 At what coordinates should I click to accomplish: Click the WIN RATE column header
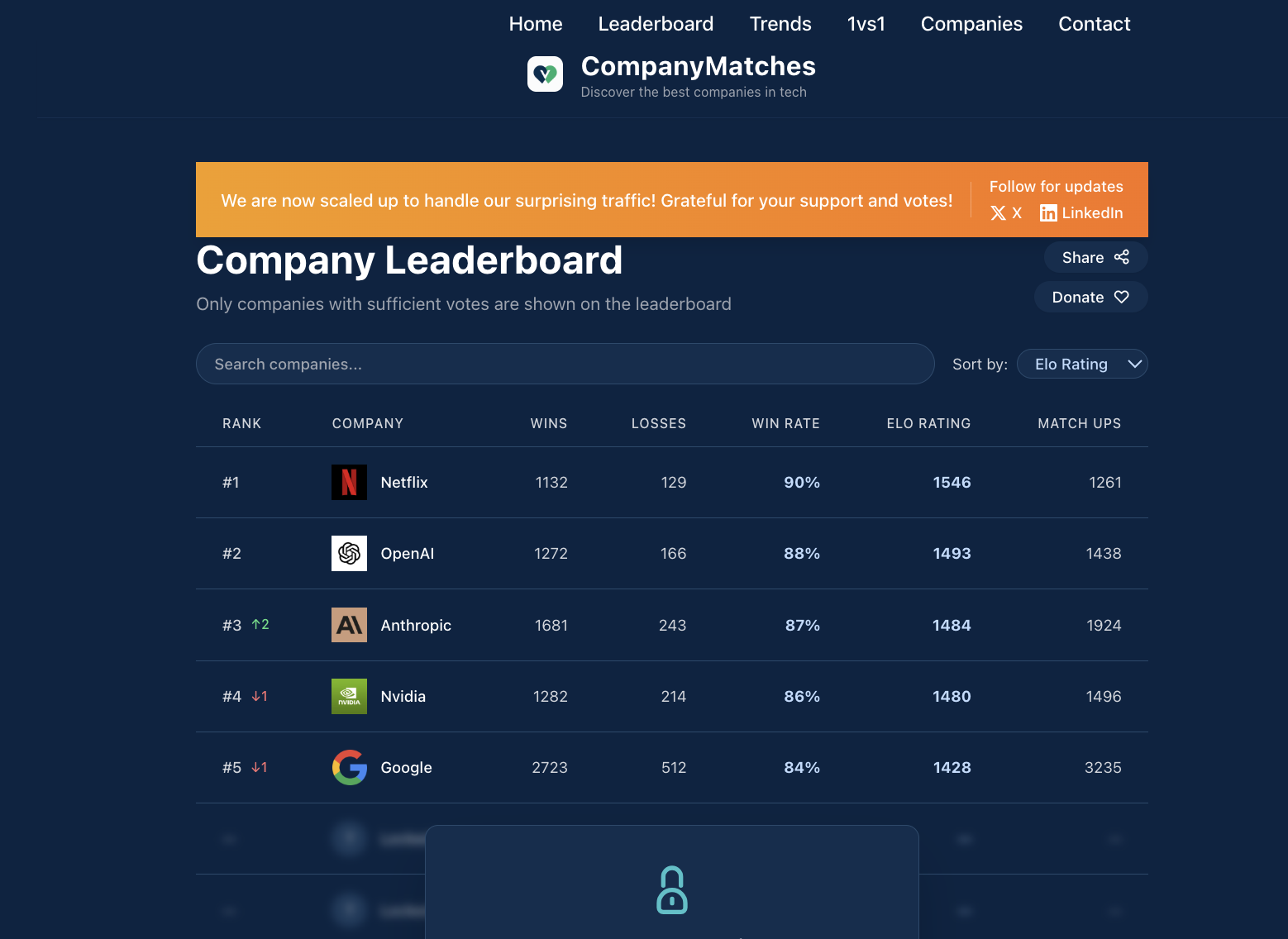[x=785, y=423]
